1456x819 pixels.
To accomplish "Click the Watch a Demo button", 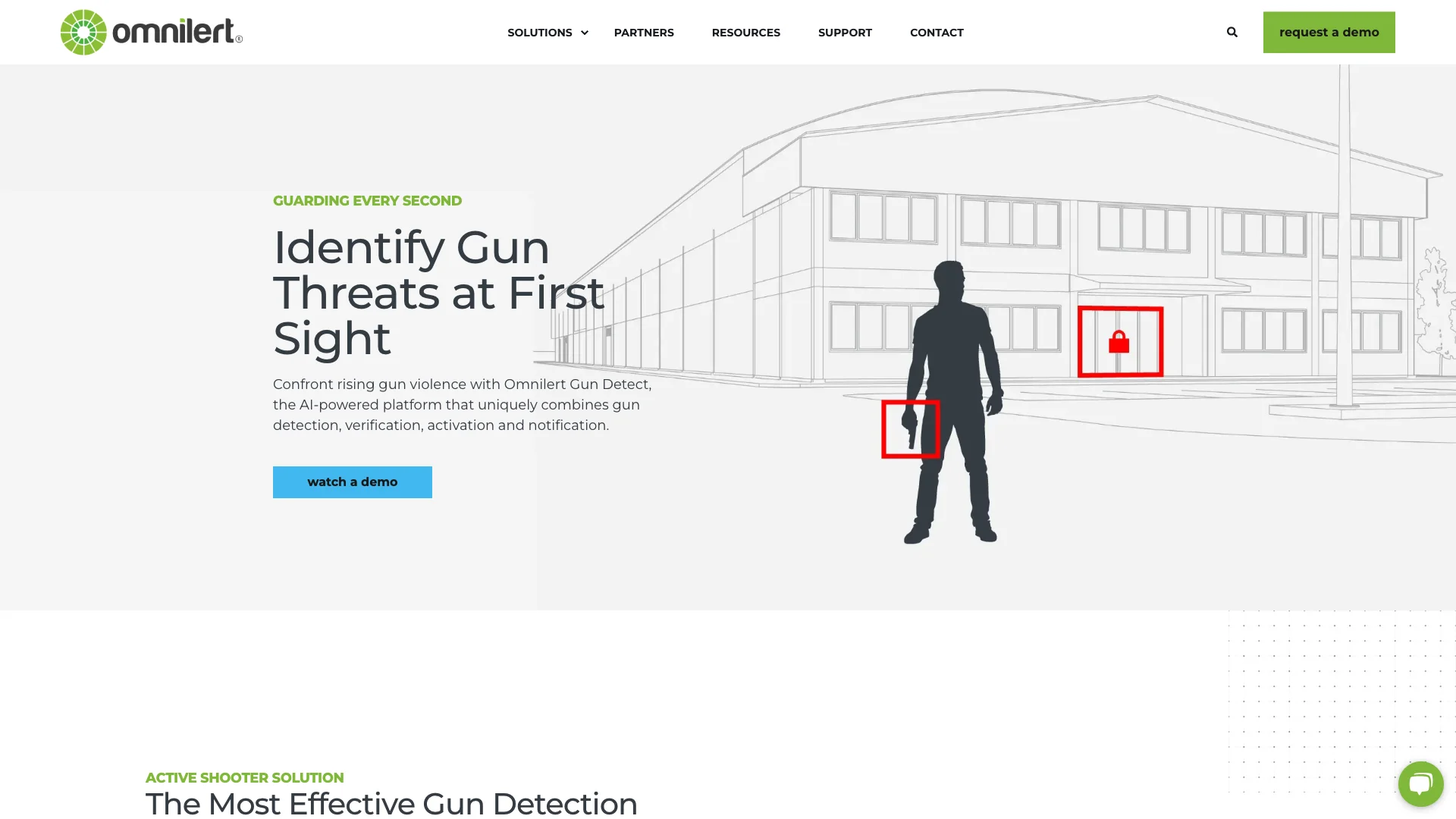I will (352, 481).
